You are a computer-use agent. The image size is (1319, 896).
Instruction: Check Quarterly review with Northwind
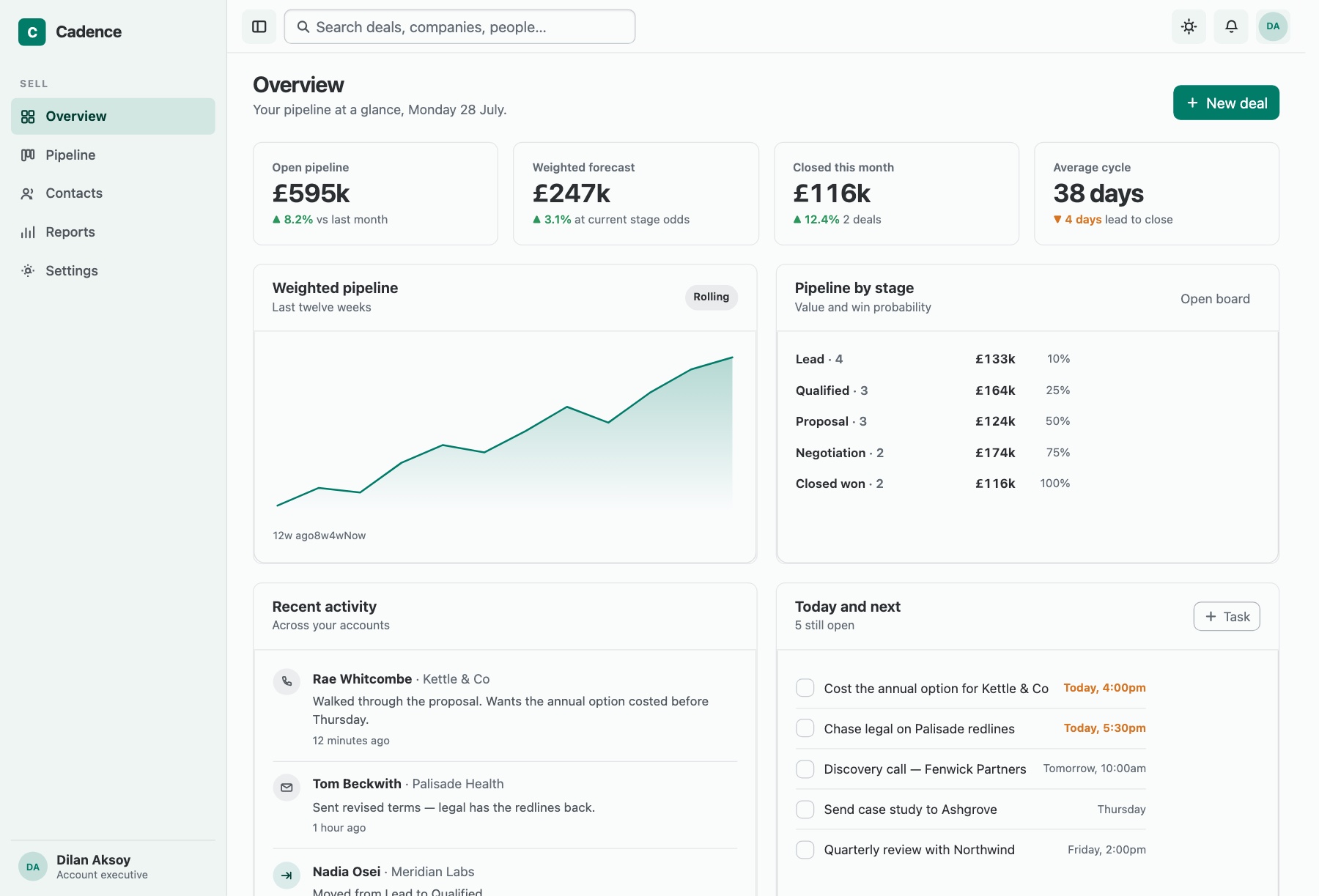805,849
